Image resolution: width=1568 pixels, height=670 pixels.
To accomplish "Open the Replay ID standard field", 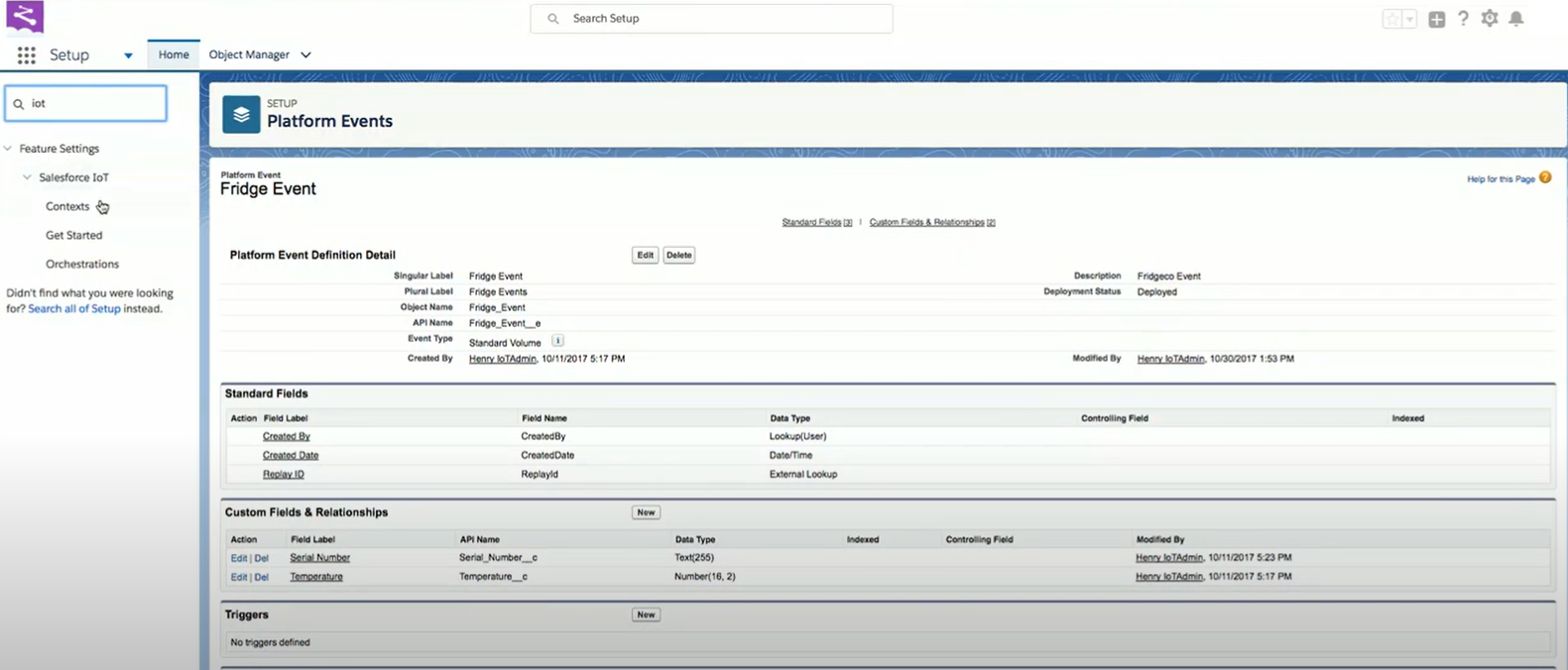I will [x=284, y=474].
